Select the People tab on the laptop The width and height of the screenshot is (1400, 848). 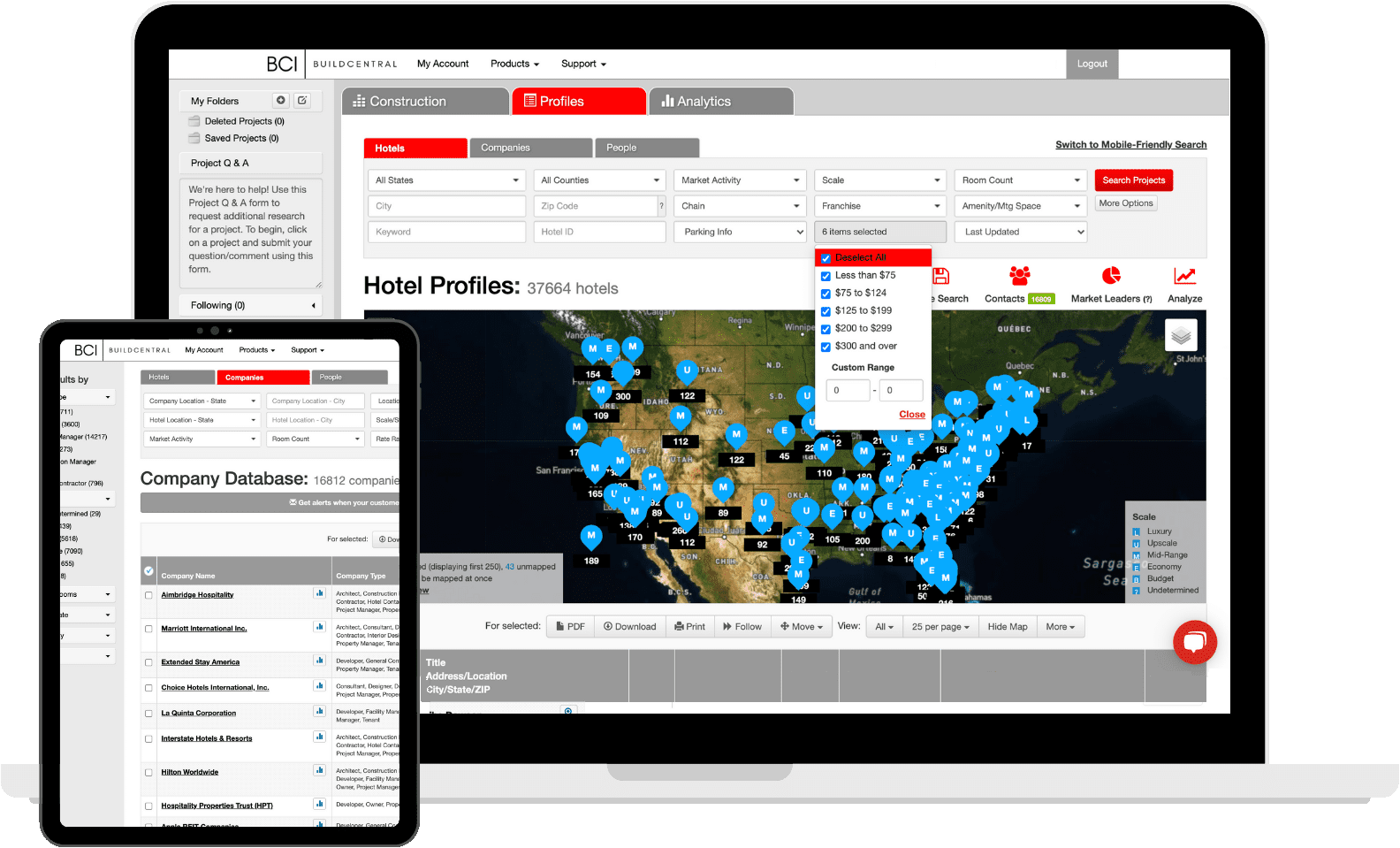pos(647,148)
